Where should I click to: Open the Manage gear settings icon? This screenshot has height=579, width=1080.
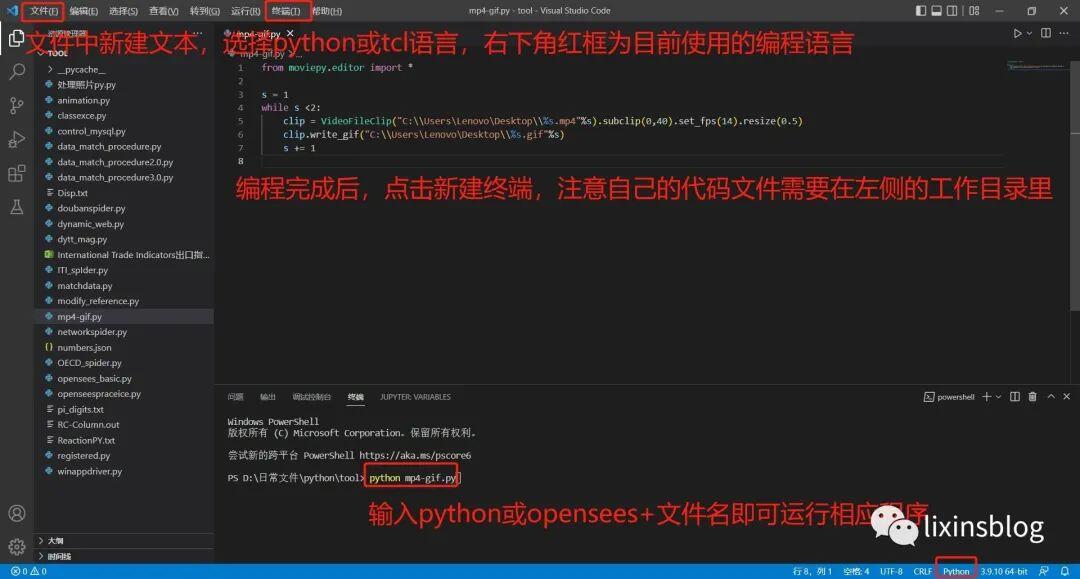pyautogui.click(x=17, y=547)
